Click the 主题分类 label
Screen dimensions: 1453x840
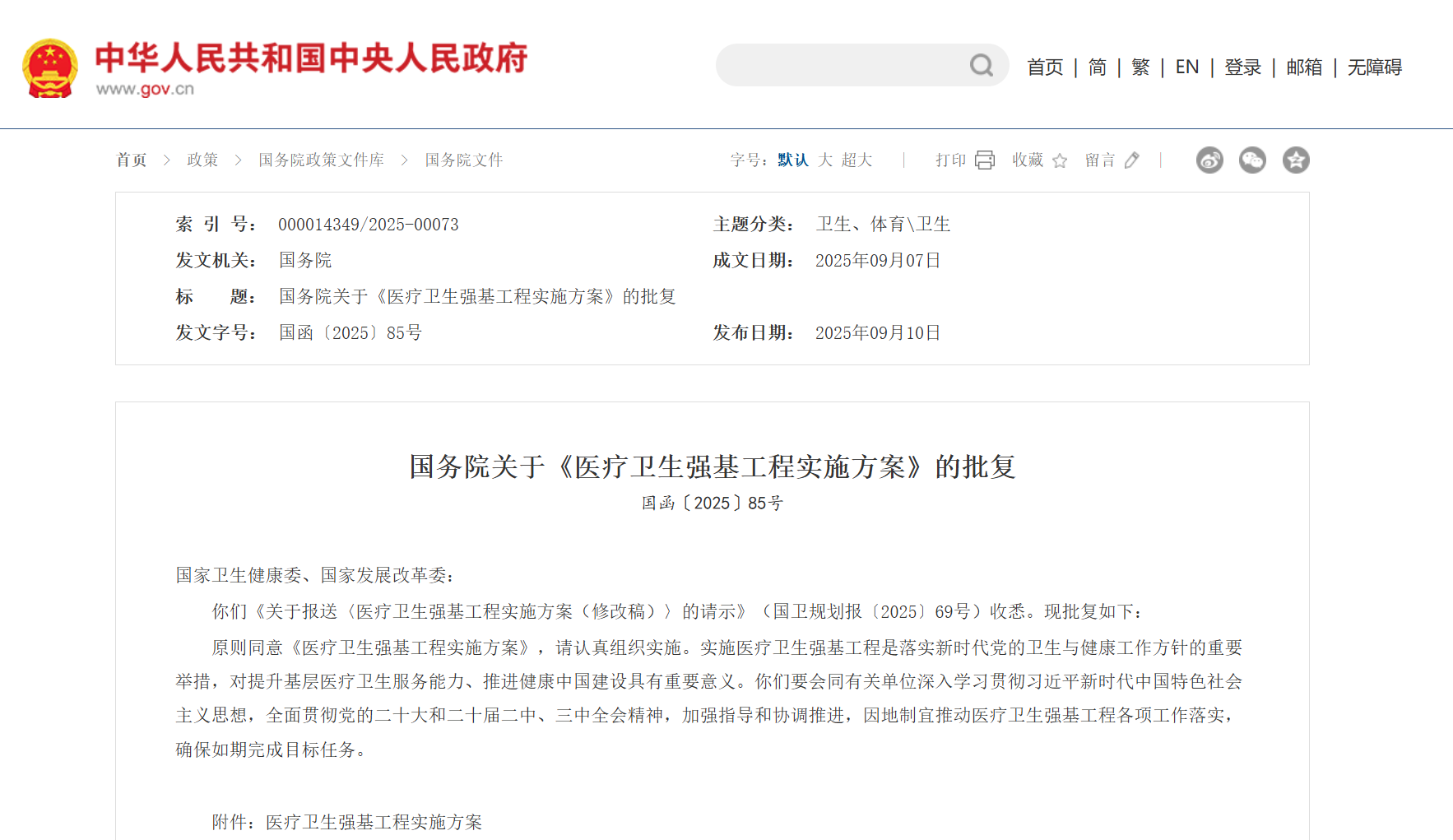754,224
